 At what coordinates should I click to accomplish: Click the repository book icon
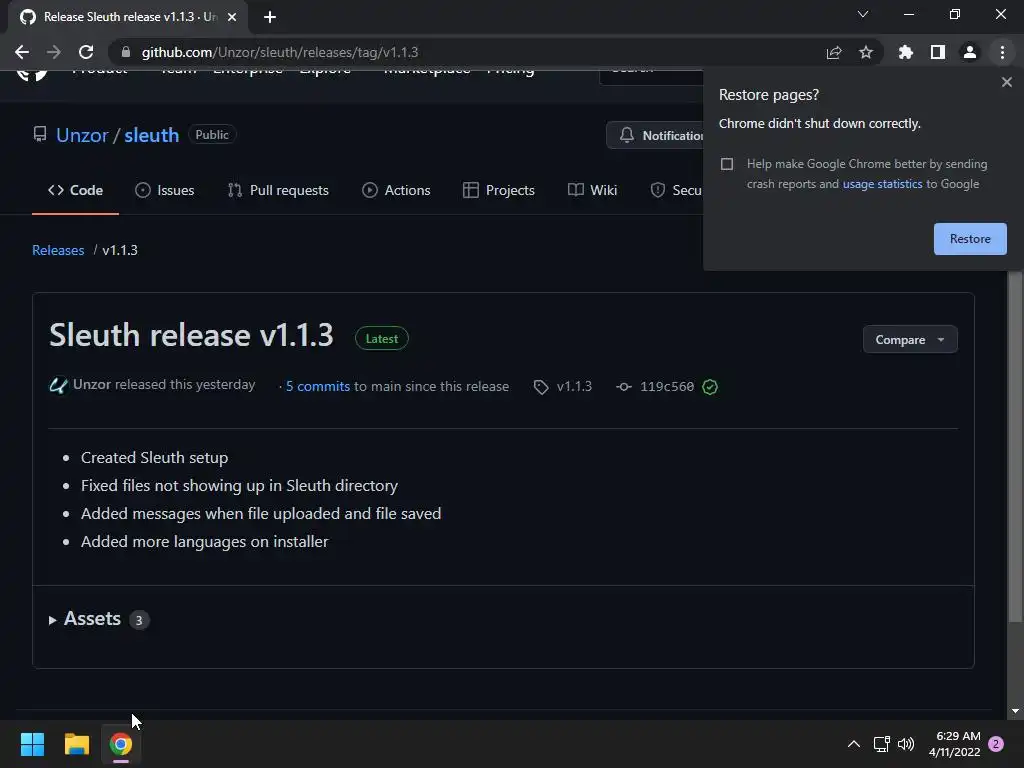click(x=40, y=135)
